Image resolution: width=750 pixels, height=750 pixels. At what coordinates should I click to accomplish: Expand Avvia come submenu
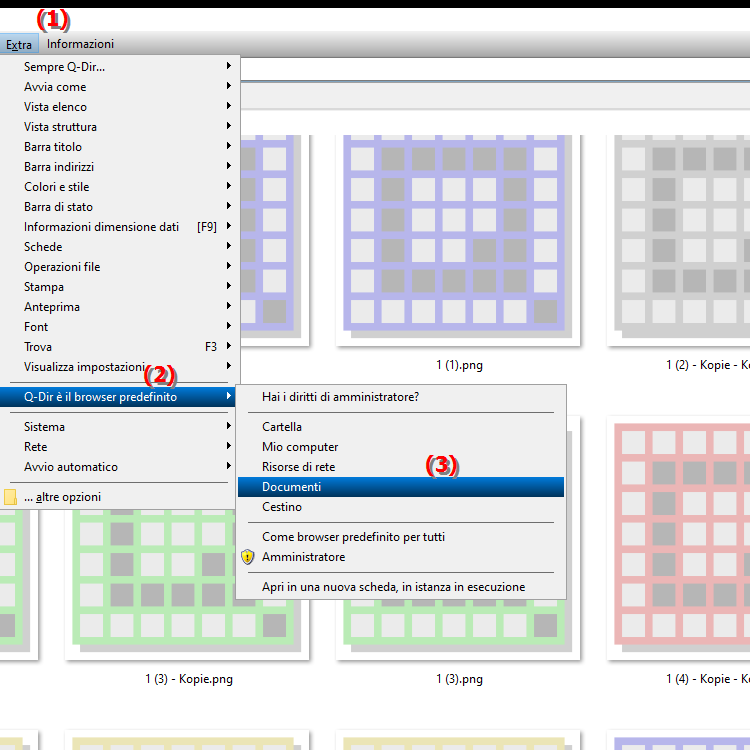click(x=119, y=87)
